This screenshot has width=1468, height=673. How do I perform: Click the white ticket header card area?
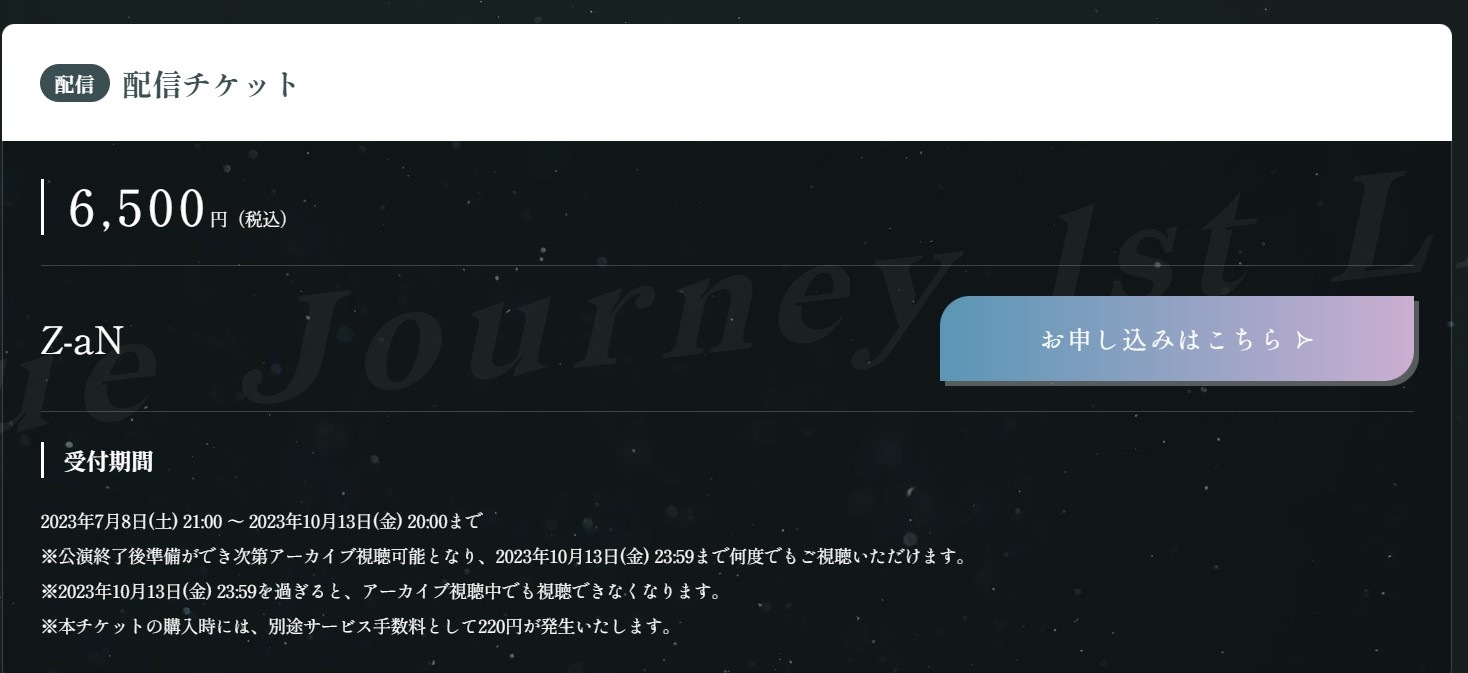click(727, 83)
